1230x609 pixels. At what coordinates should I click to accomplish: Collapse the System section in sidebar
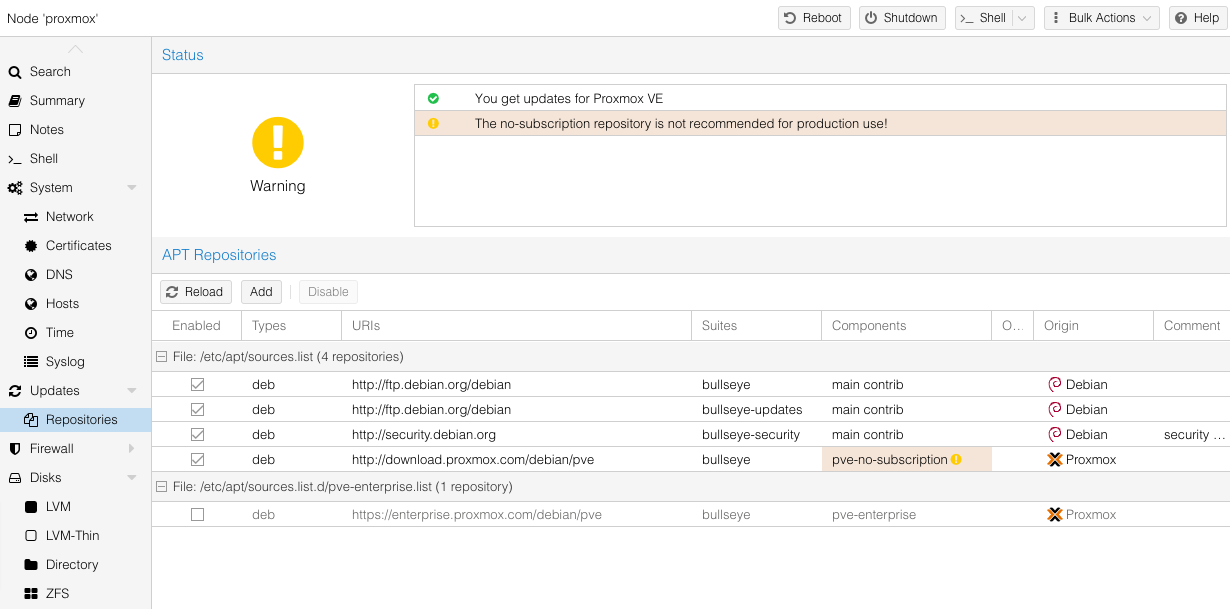[x=132, y=188]
